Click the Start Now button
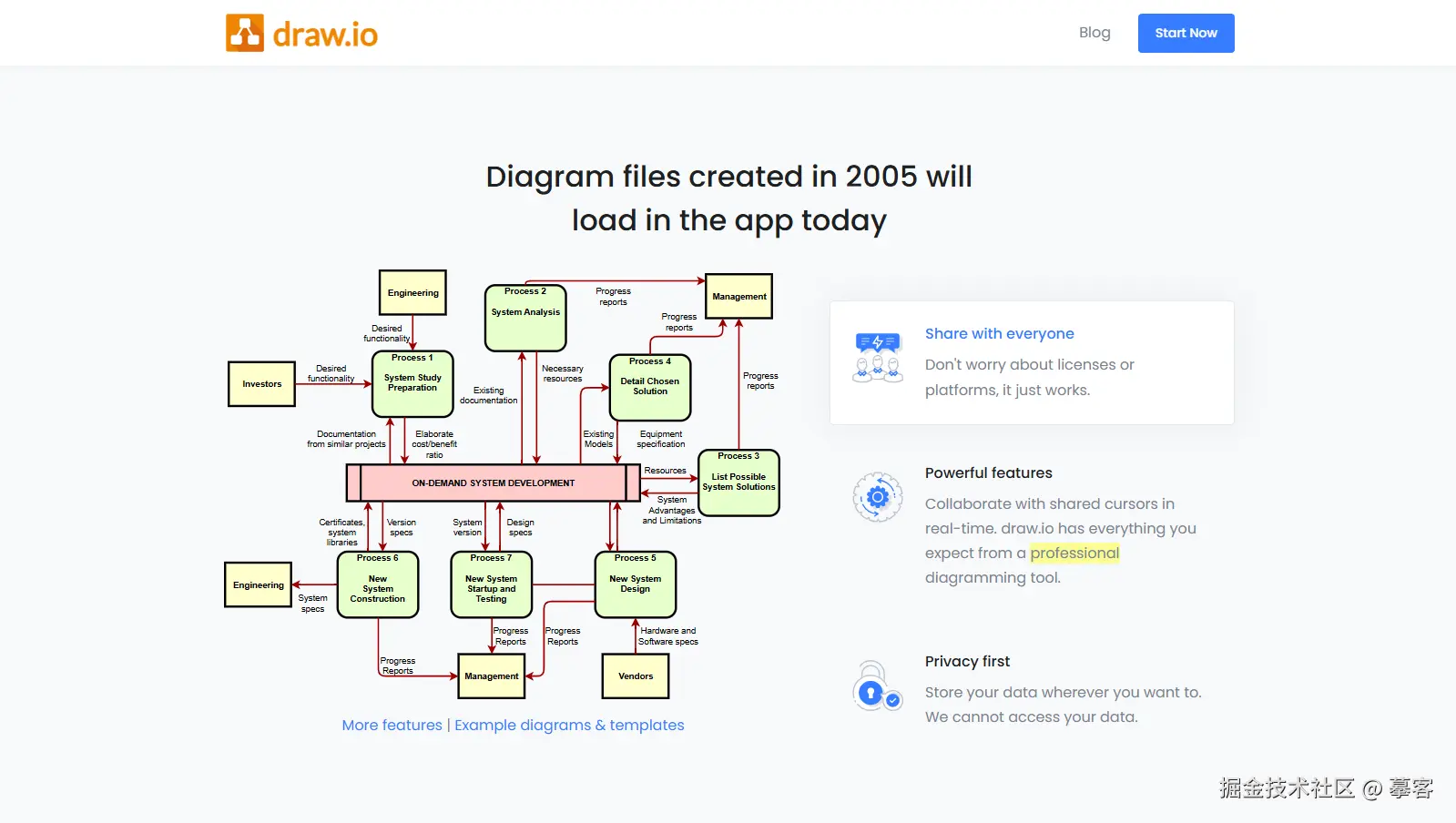The height and width of the screenshot is (823, 1456). (1186, 33)
